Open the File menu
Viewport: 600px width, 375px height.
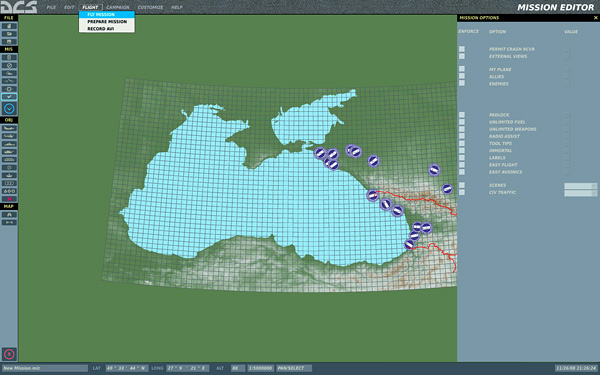click(x=51, y=7)
